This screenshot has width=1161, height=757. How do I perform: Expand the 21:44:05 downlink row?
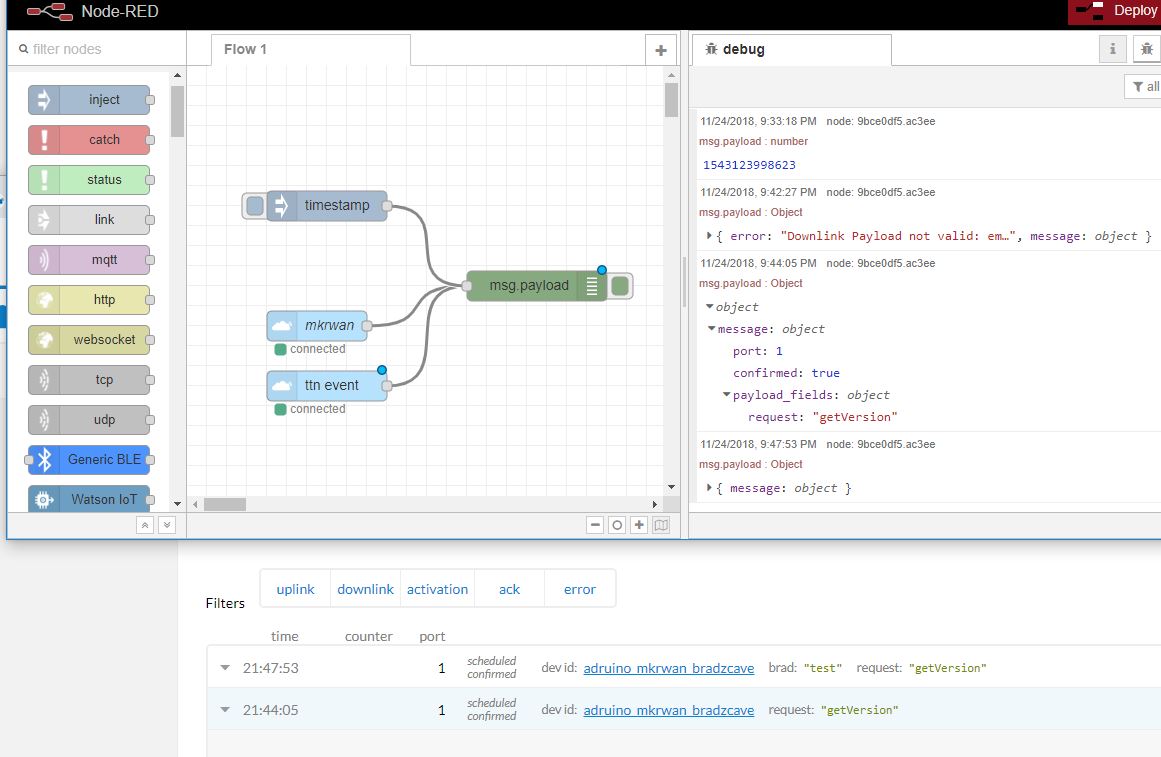click(225, 710)
